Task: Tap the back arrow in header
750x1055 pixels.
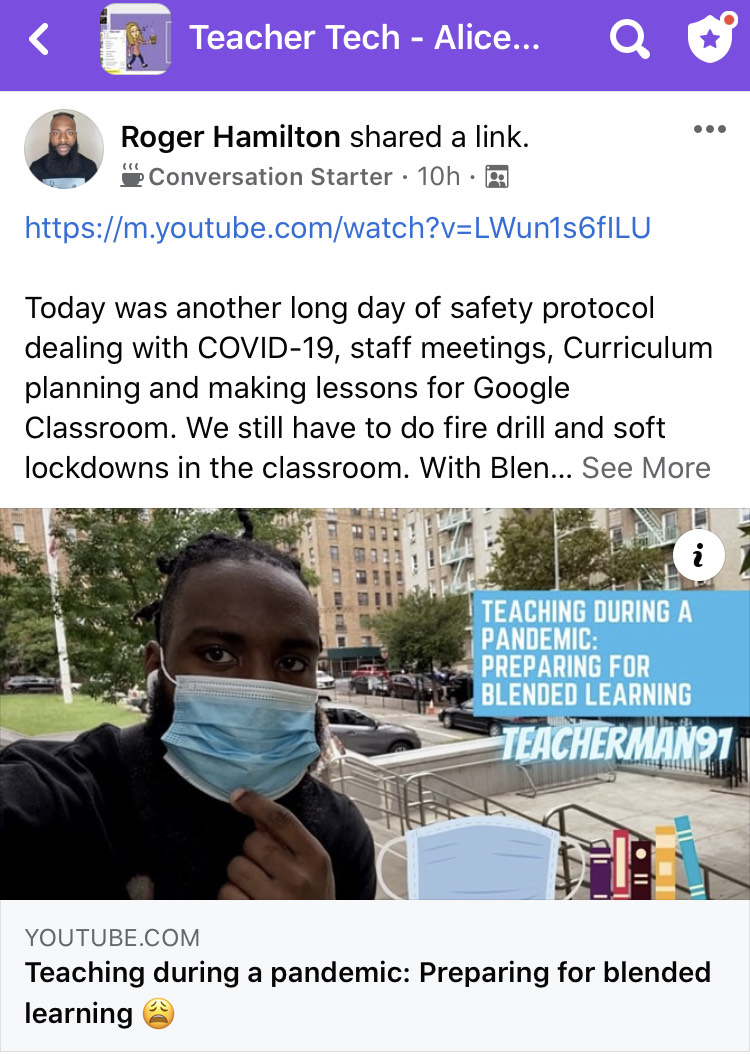Action: 39,38
